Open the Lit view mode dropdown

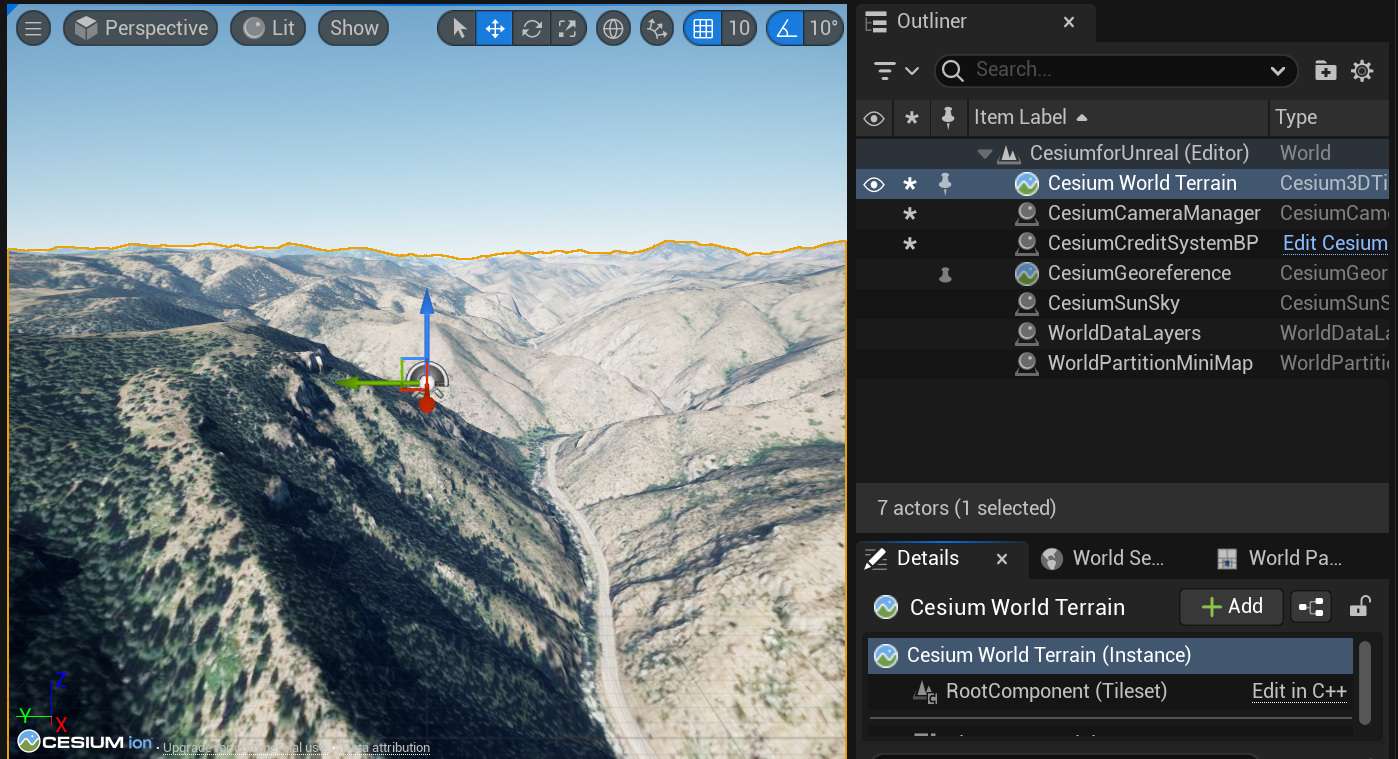coord(268,28)
